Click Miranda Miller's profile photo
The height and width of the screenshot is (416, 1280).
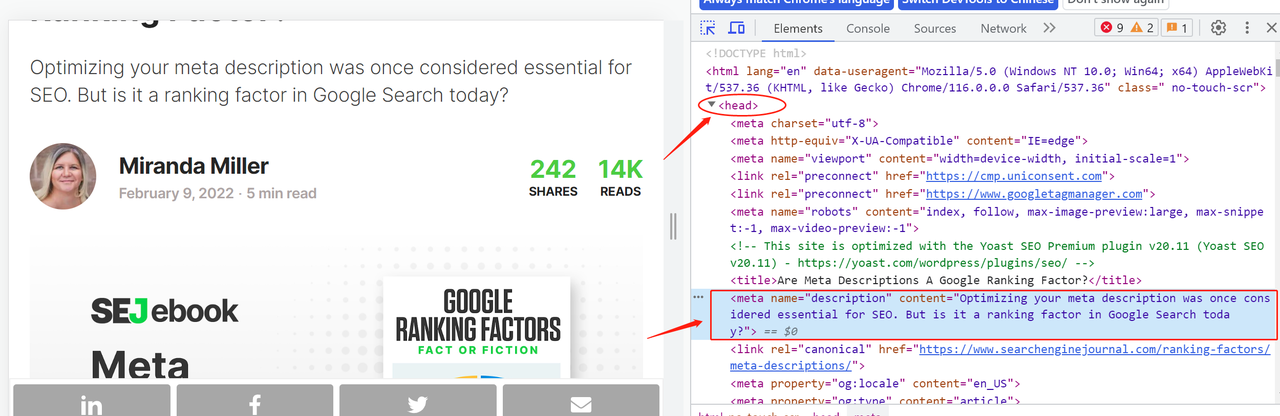pos(63,176)
